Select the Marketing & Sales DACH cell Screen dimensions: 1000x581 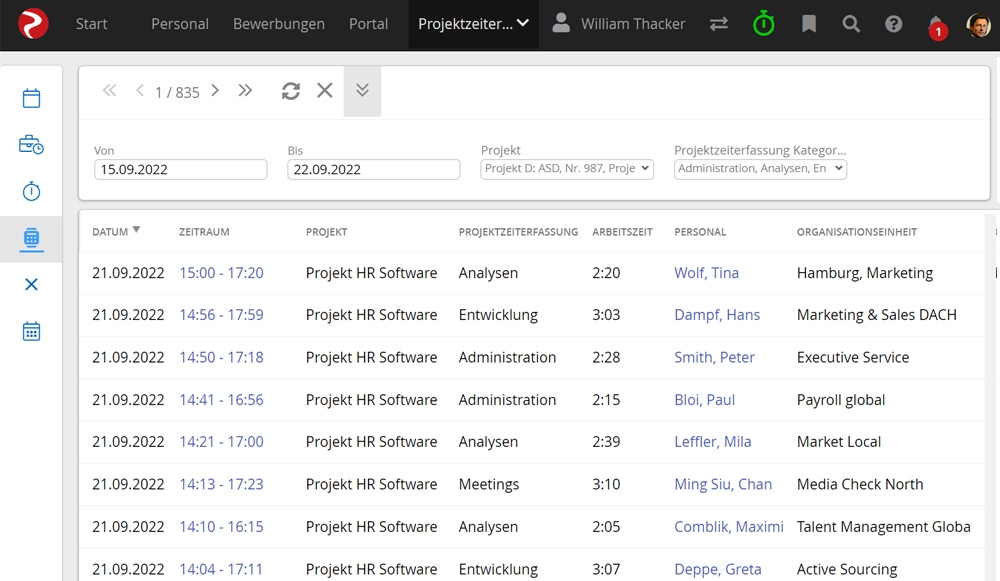click(877, 315)
